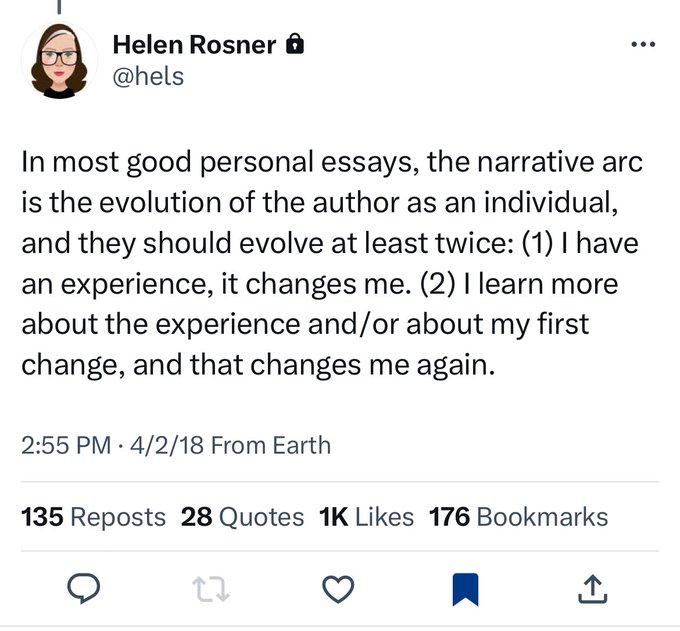
Task: View who gave the 1K Likes
Action: (366, 517)
